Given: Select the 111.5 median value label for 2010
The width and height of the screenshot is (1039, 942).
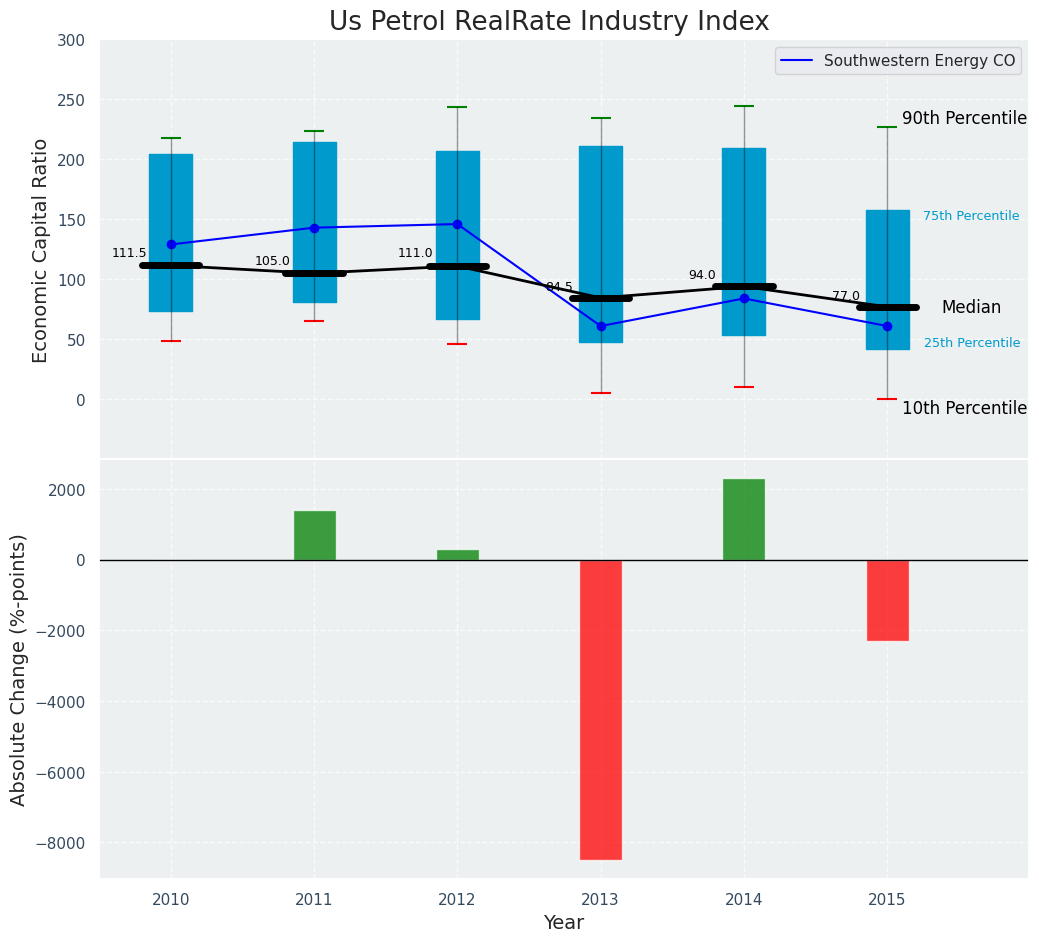Looking at the screenshot, I should tap(129, 253).
